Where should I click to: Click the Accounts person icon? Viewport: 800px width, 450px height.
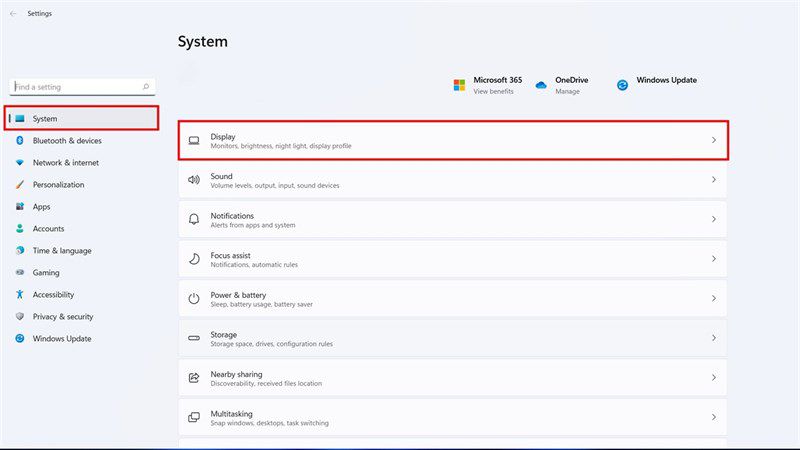coord(20,228)
